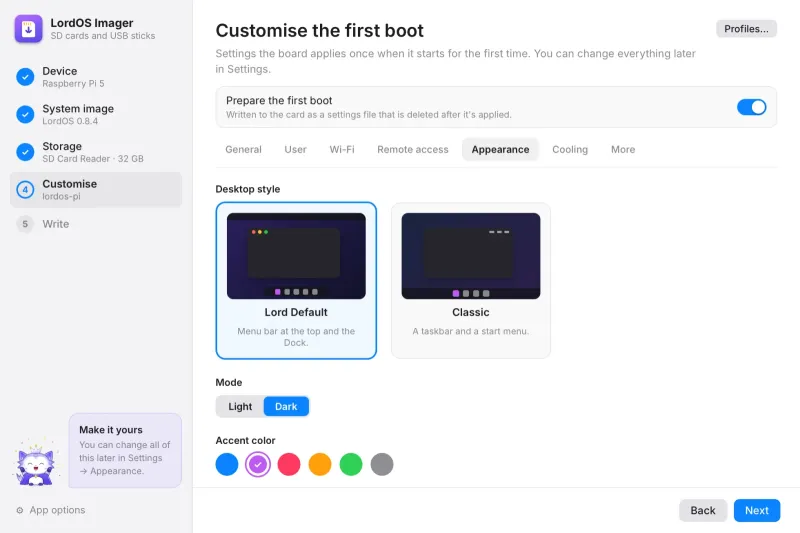
Task: Go to the Device Raspberry Pi 5 step
Action: 96,77
